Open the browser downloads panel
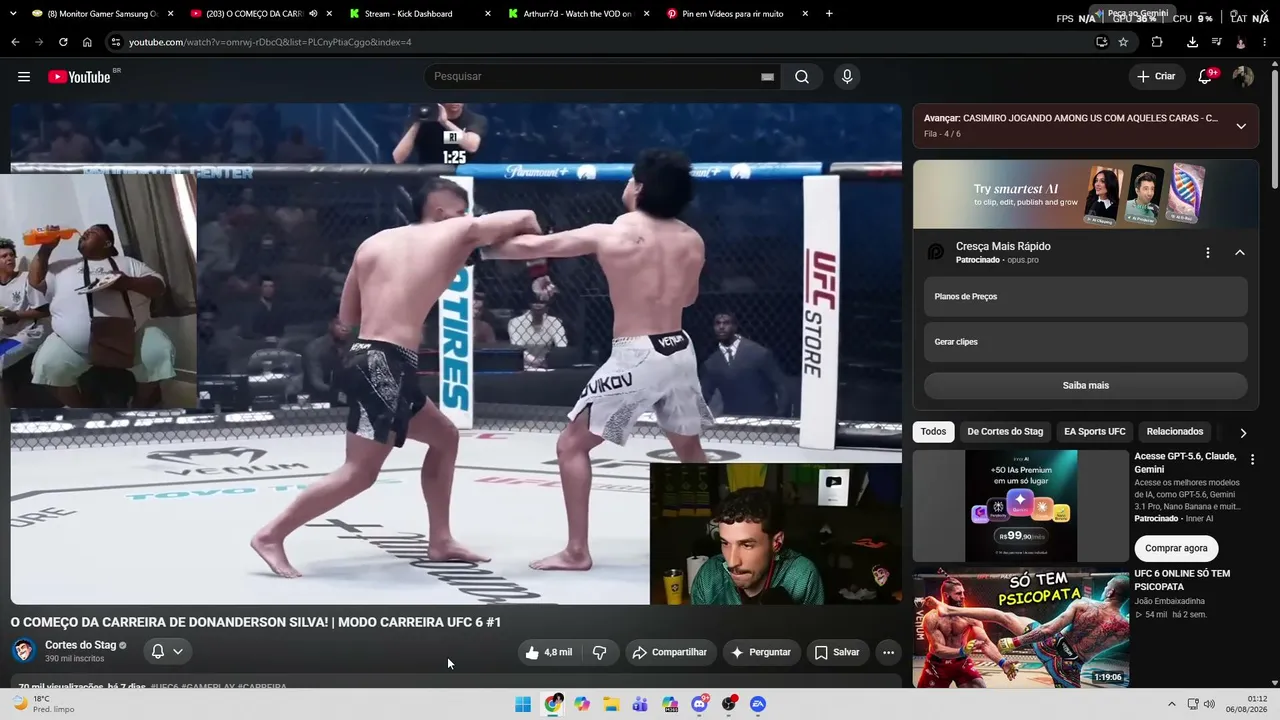This screenshot has height=720, width=1280. (1192, 42)
